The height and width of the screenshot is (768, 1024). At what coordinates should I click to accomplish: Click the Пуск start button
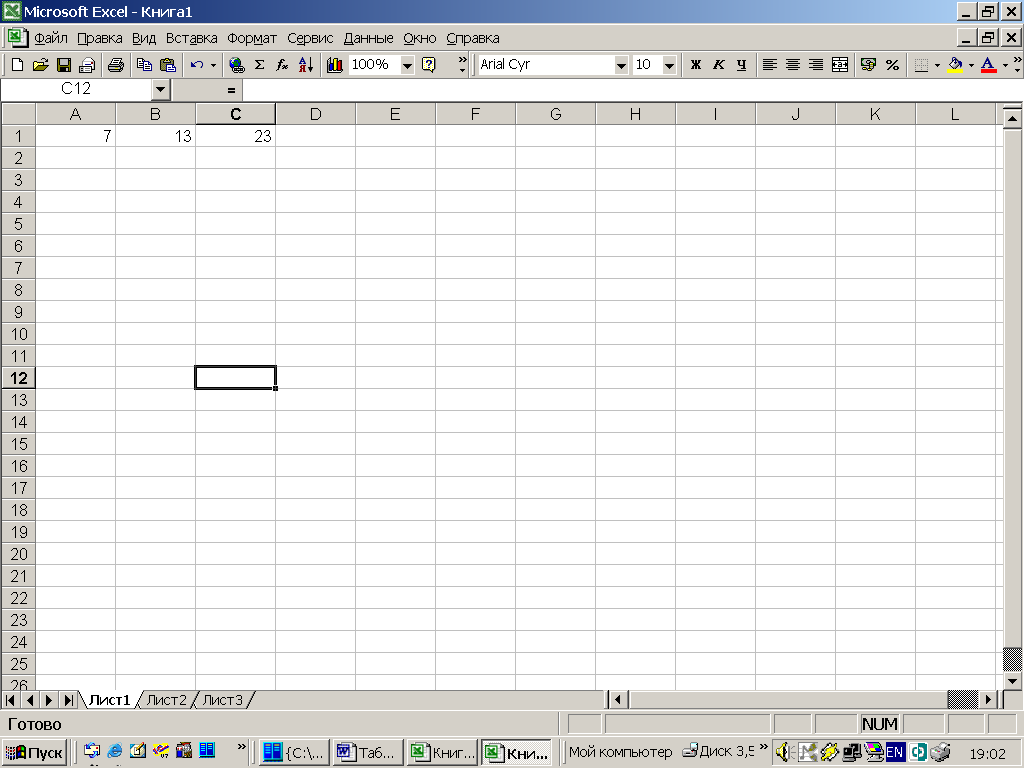(x=35, y=752)
